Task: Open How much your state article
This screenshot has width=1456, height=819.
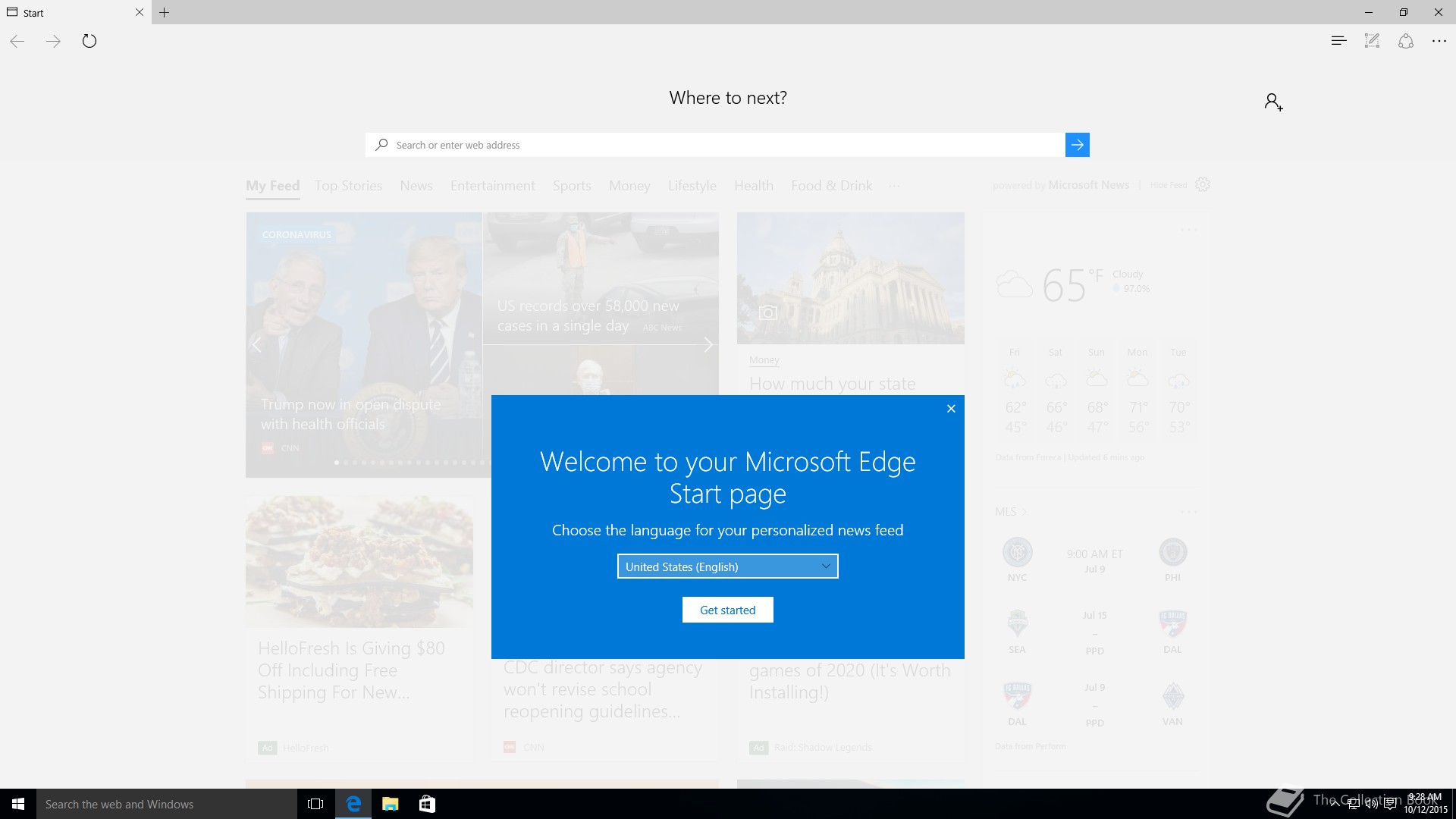Action: (x=833, y=384)
